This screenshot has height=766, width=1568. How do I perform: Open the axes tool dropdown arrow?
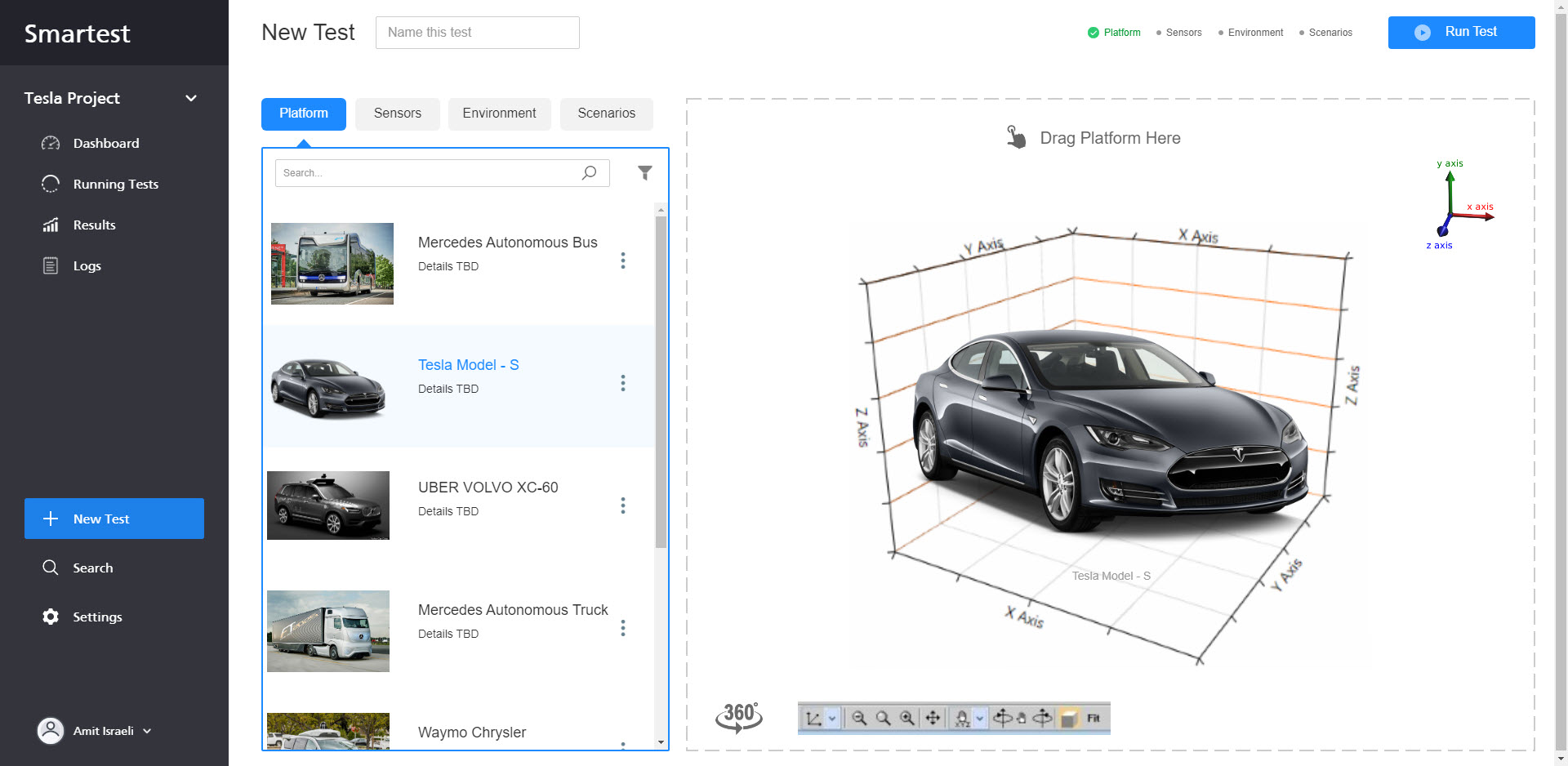coord(832,718)
